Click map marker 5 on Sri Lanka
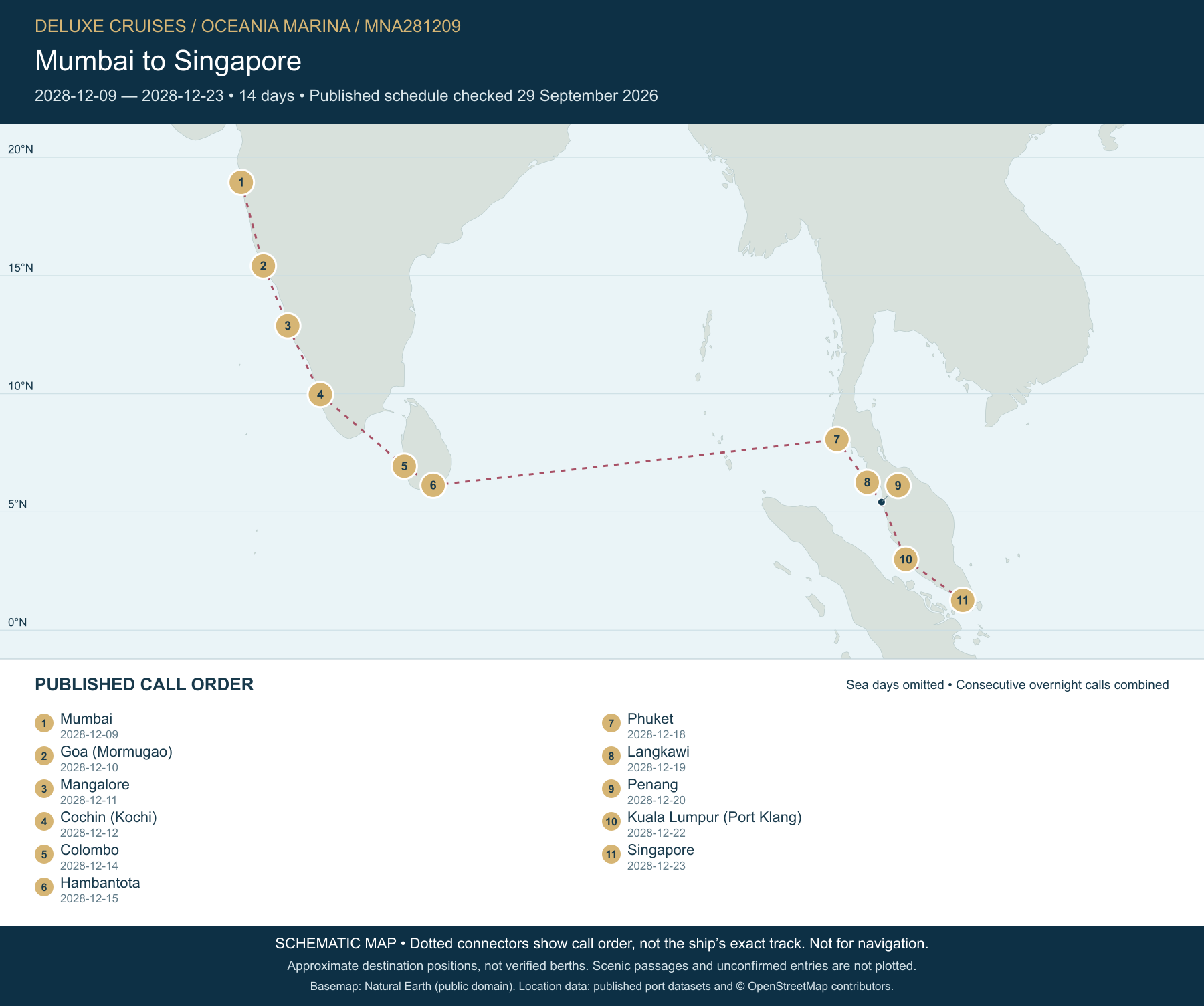This screenshot has width=1204, height=1006. click(404, 466)
